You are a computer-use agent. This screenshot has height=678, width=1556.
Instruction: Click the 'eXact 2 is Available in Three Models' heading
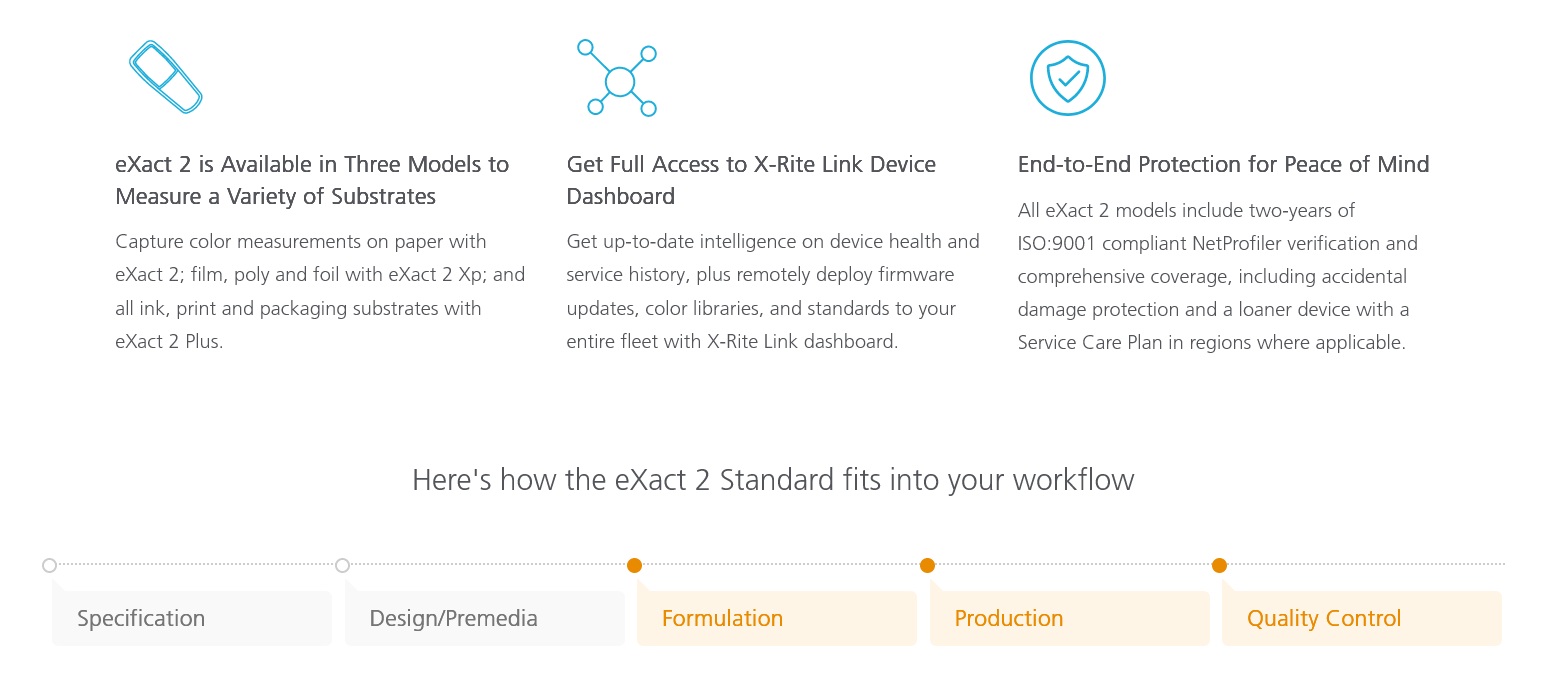pyautogui.click(x=312, y=180)
